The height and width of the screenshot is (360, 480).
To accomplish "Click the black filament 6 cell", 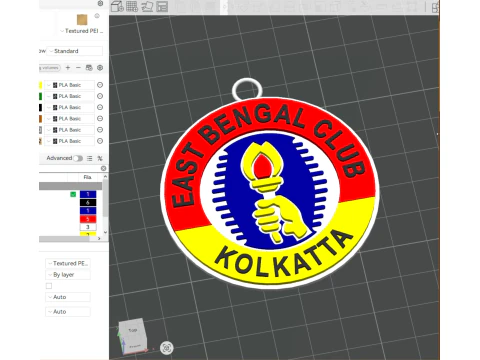I will point(88,202).
